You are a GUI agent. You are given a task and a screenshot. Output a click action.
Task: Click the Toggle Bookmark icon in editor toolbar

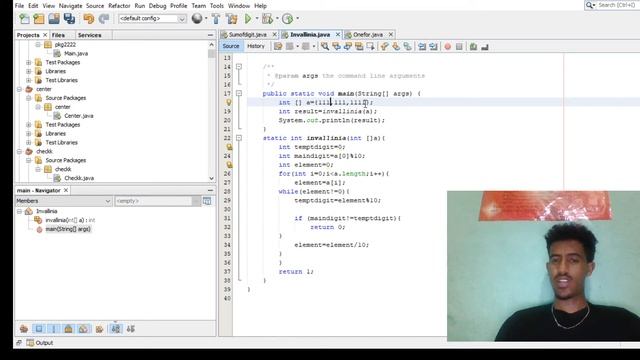pyautogui.click(x=407, y=47)
